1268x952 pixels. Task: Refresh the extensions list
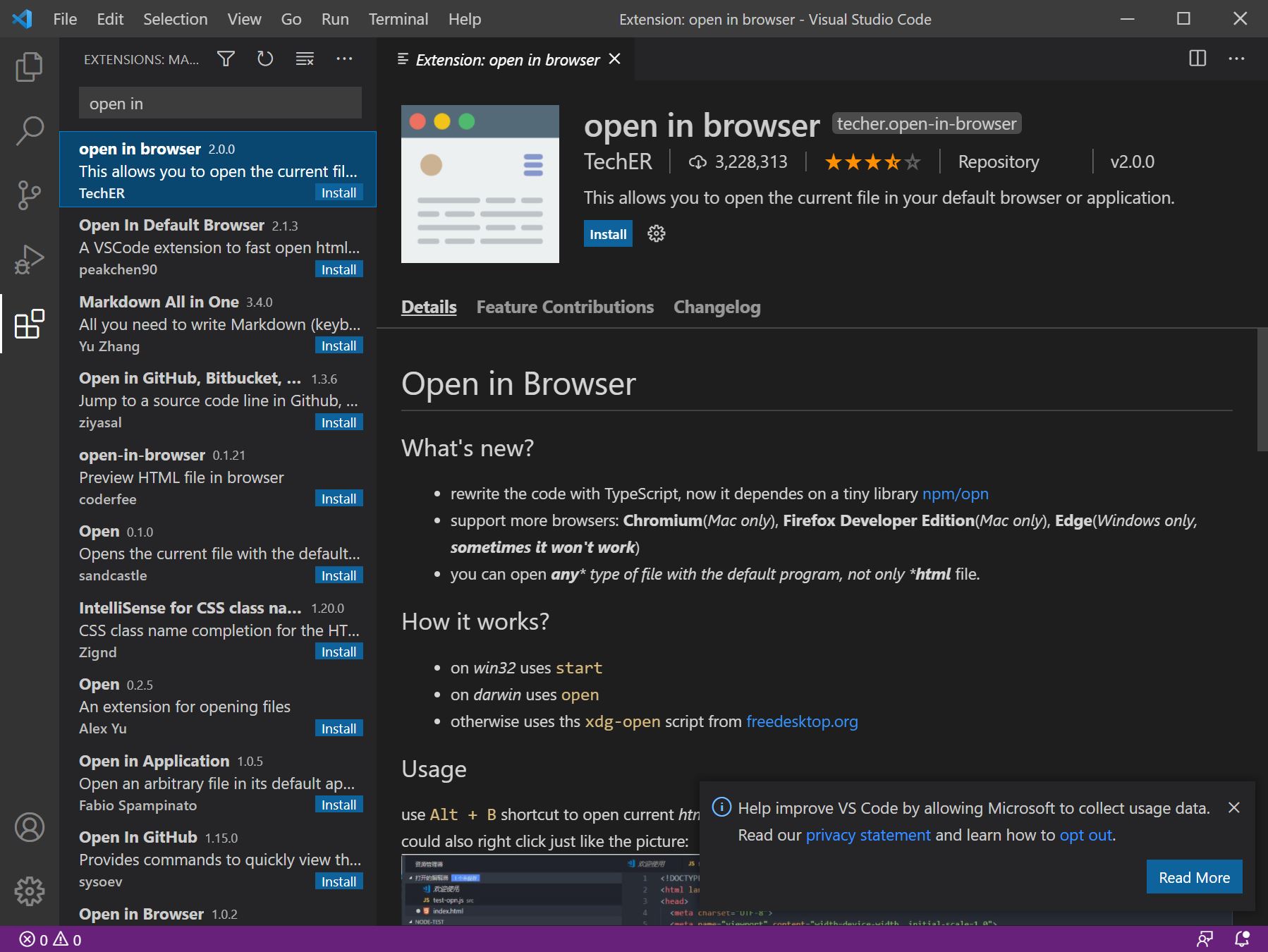click(265, 59)
